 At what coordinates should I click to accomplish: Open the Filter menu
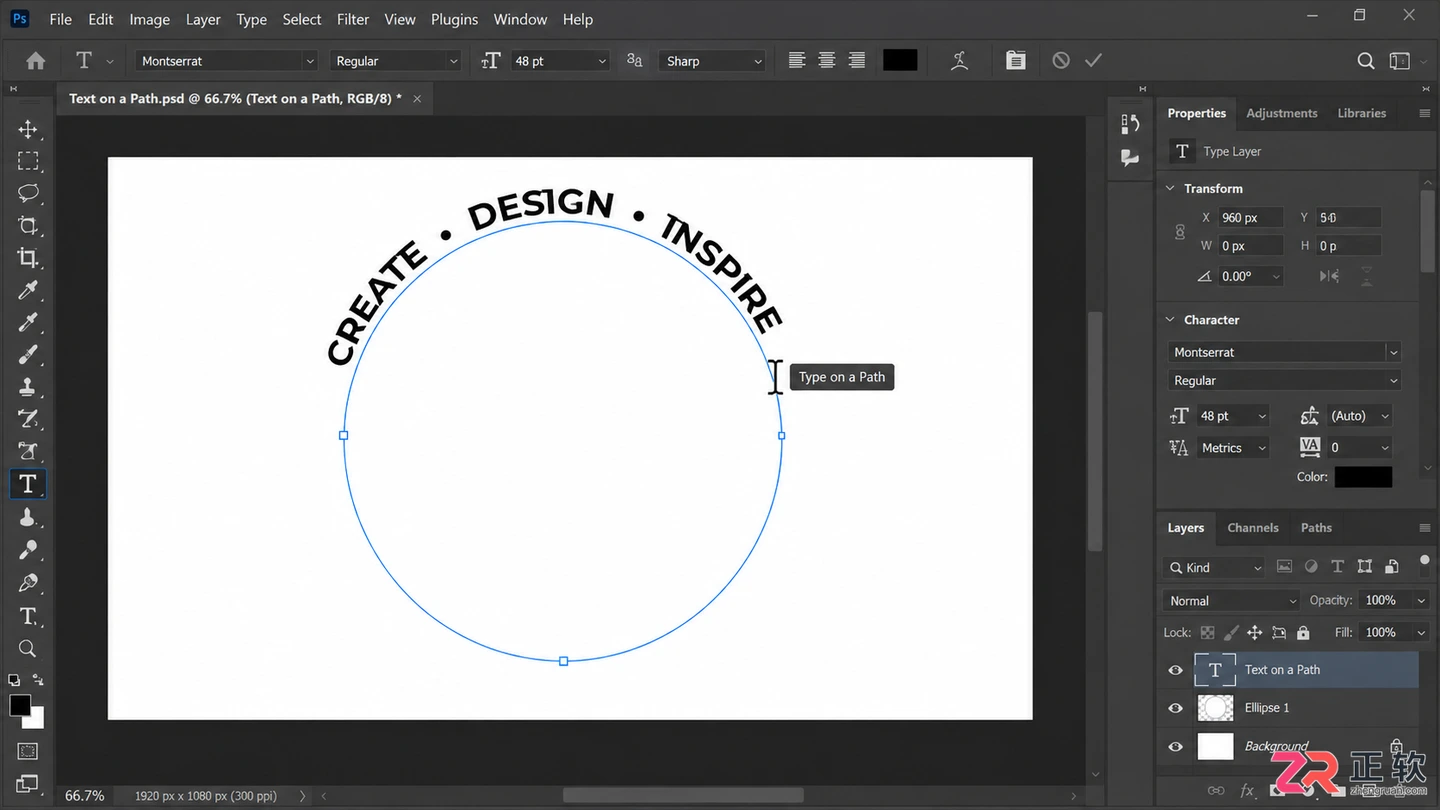[353, 19]
